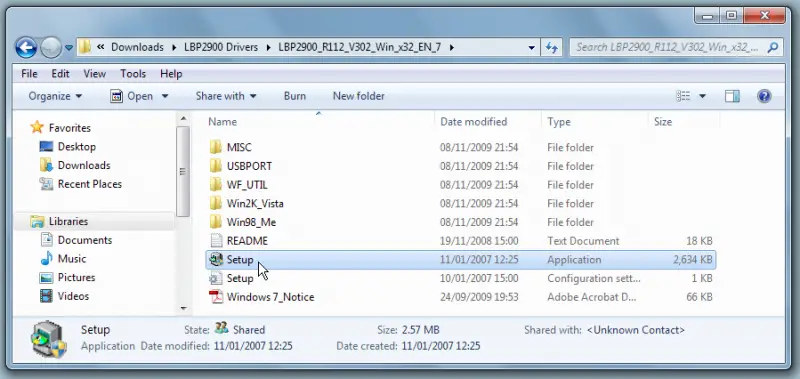Open Pictures library
The image size is (800, 379).
tap(67, 277)
